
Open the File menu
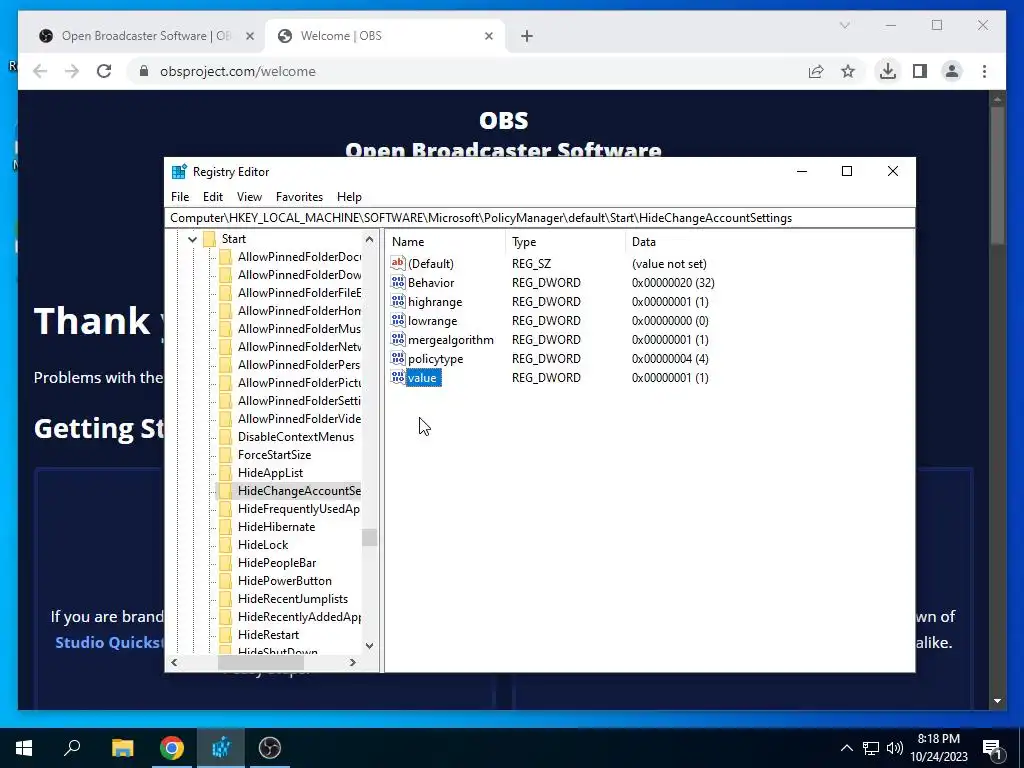(180, 197)
